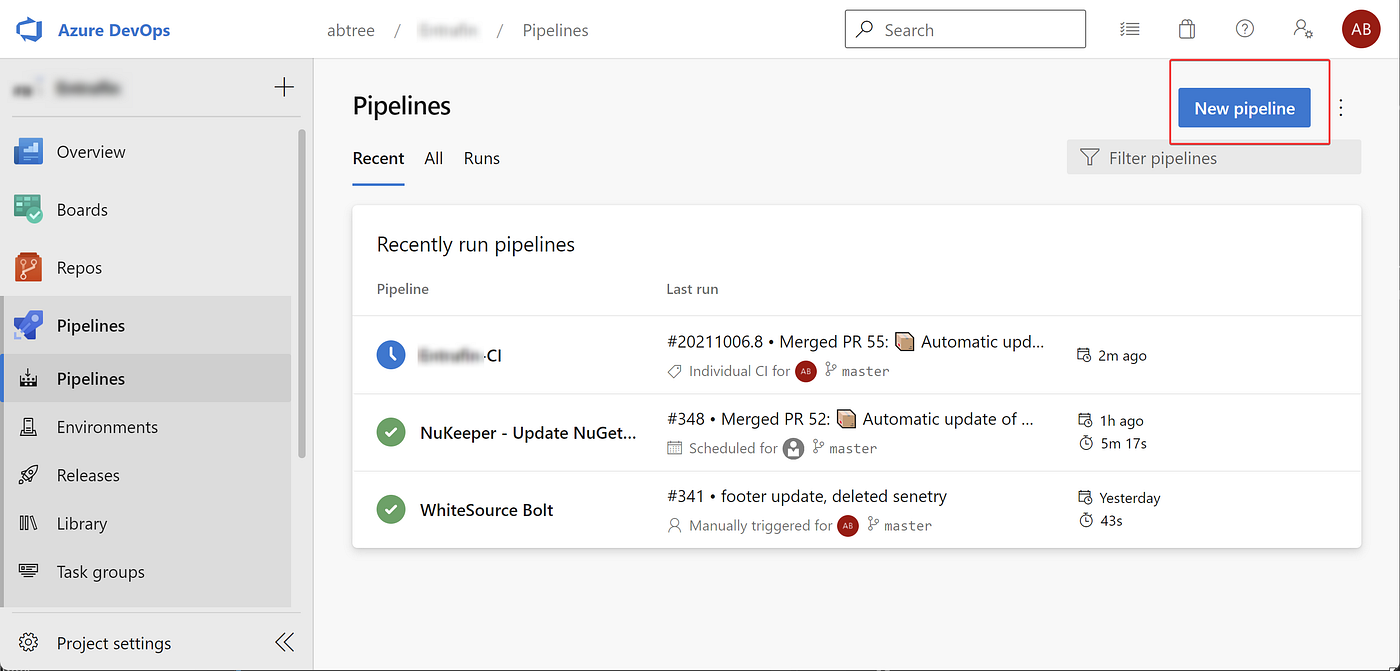Open the Help question mark icon
The image size is (1400, 671).
point(1245,29)
